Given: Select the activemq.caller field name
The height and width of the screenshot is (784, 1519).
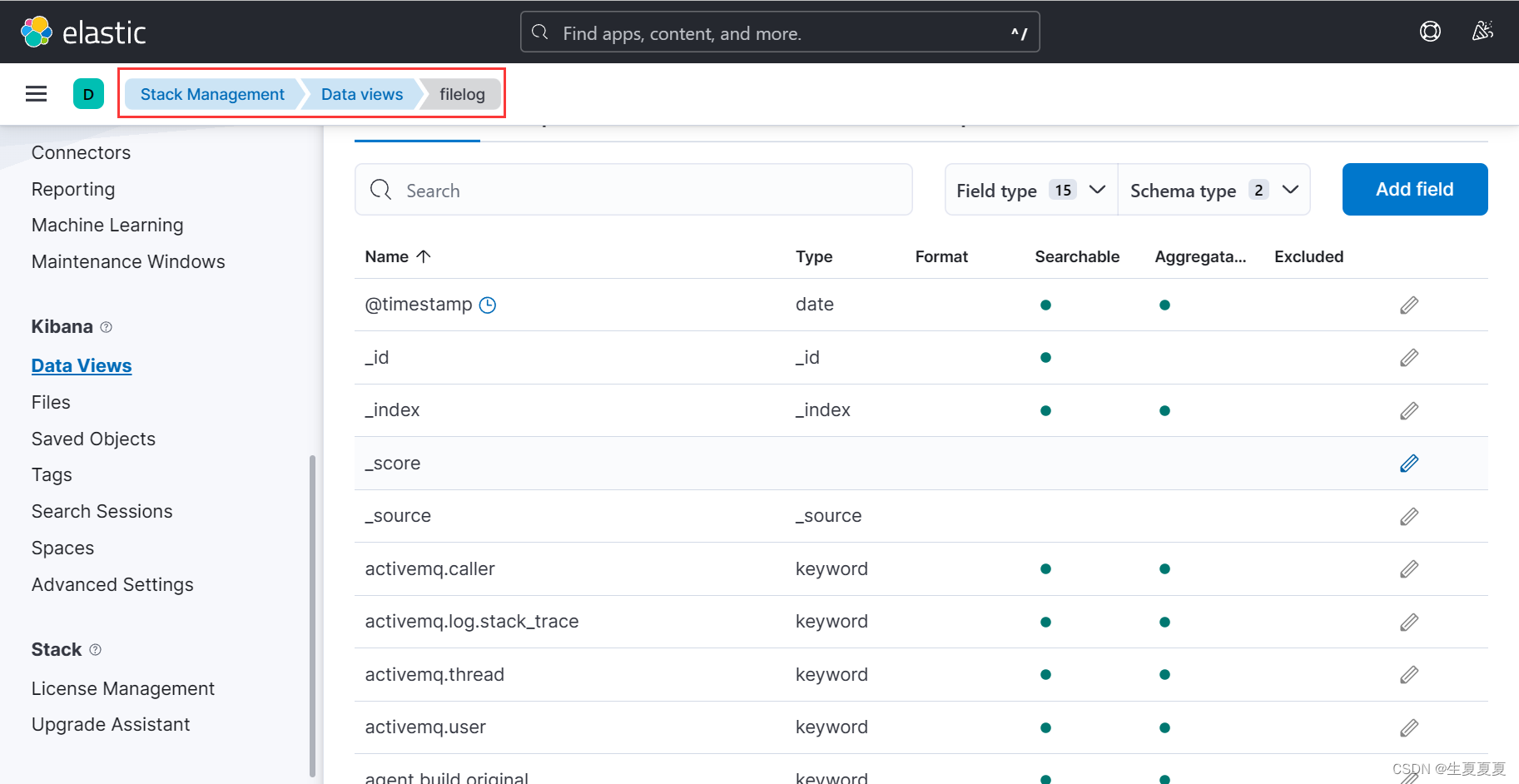Looking at the screenshot, I should (x=429, y=569).
